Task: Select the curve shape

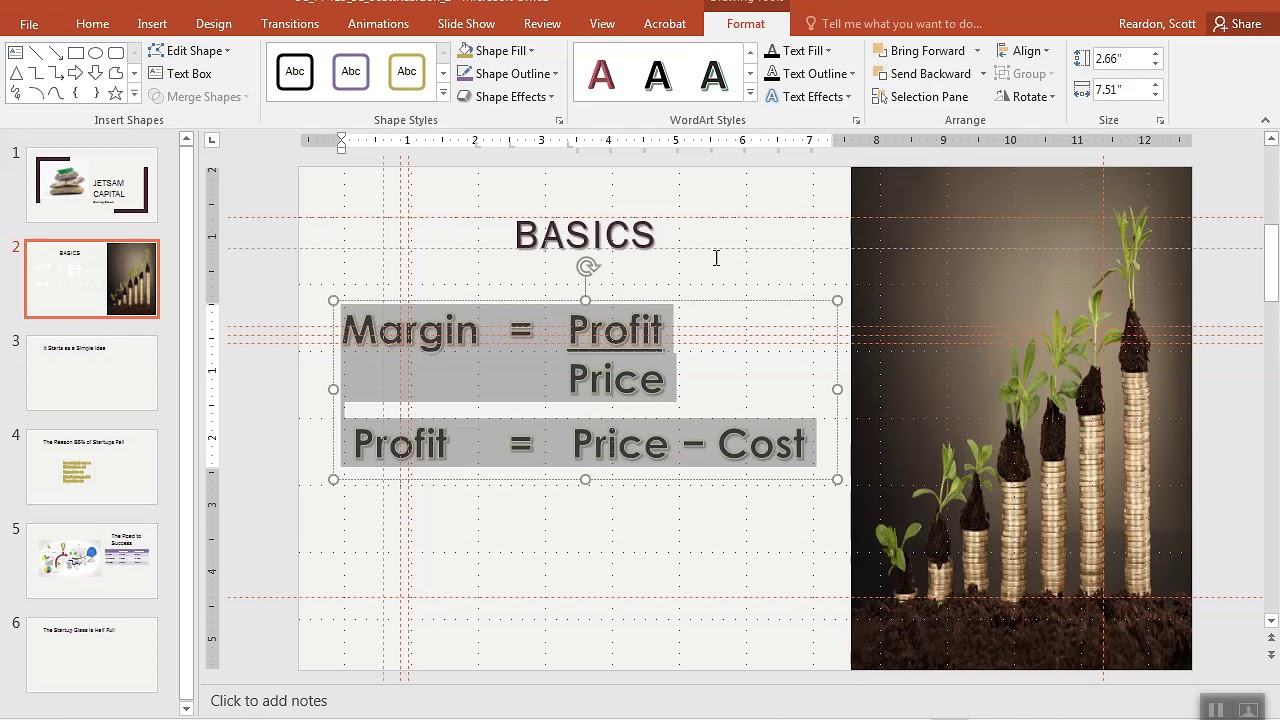Action: (55, 93)
